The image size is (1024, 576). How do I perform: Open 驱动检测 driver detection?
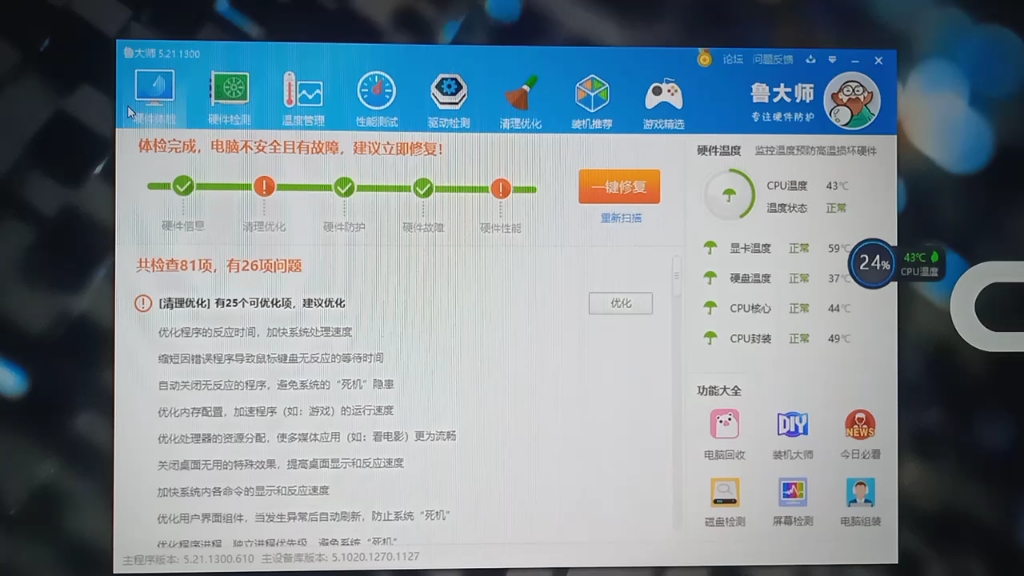[448, 95]
